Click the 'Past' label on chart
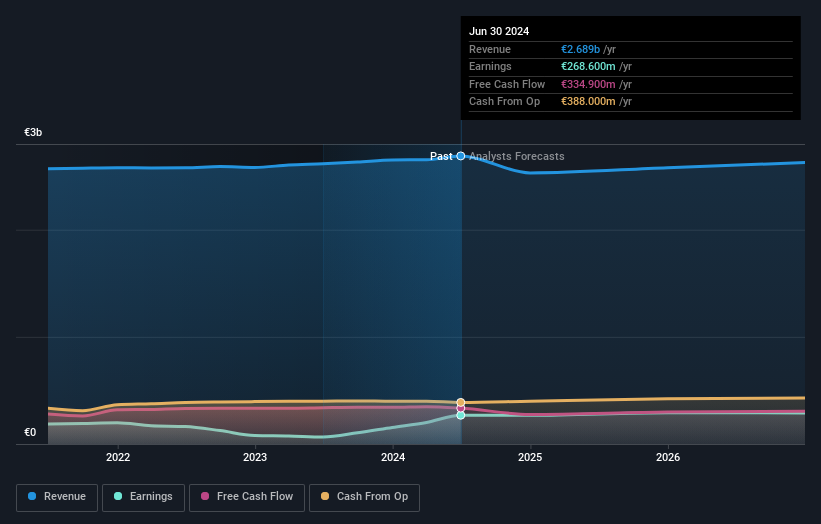821x524 pixels. pos(441,156)
